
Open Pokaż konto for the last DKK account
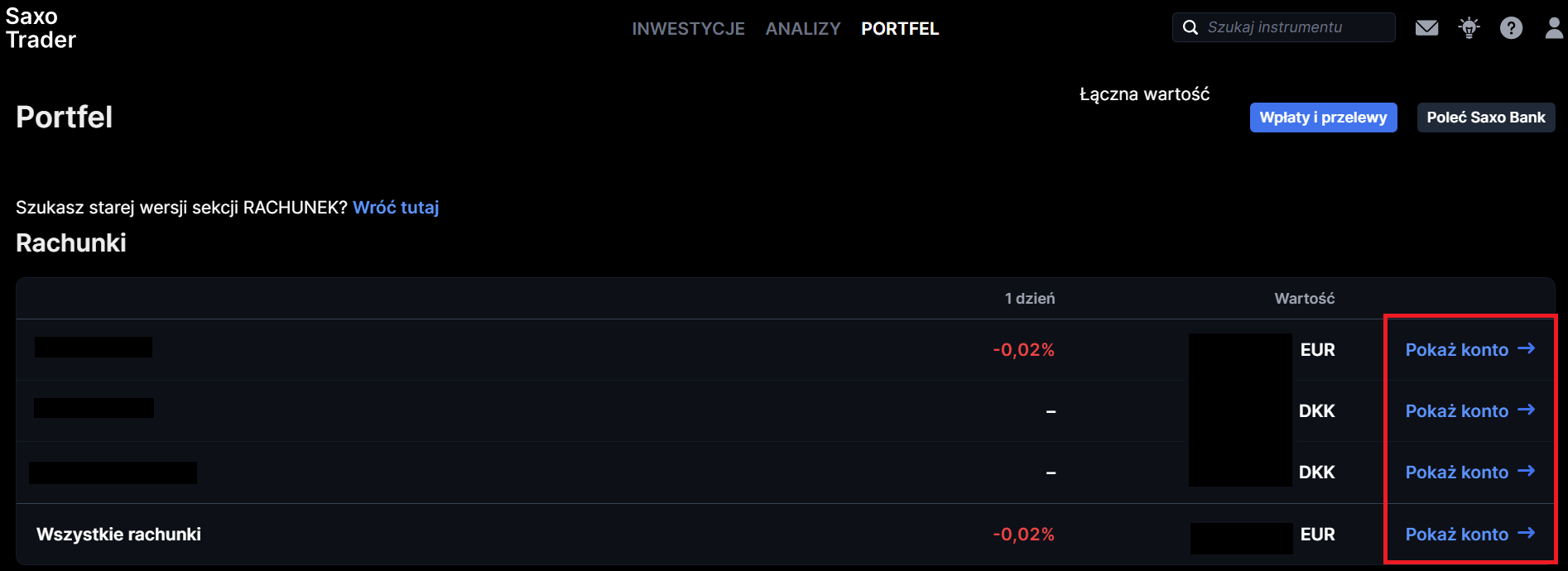click(x=1457, y=473)
